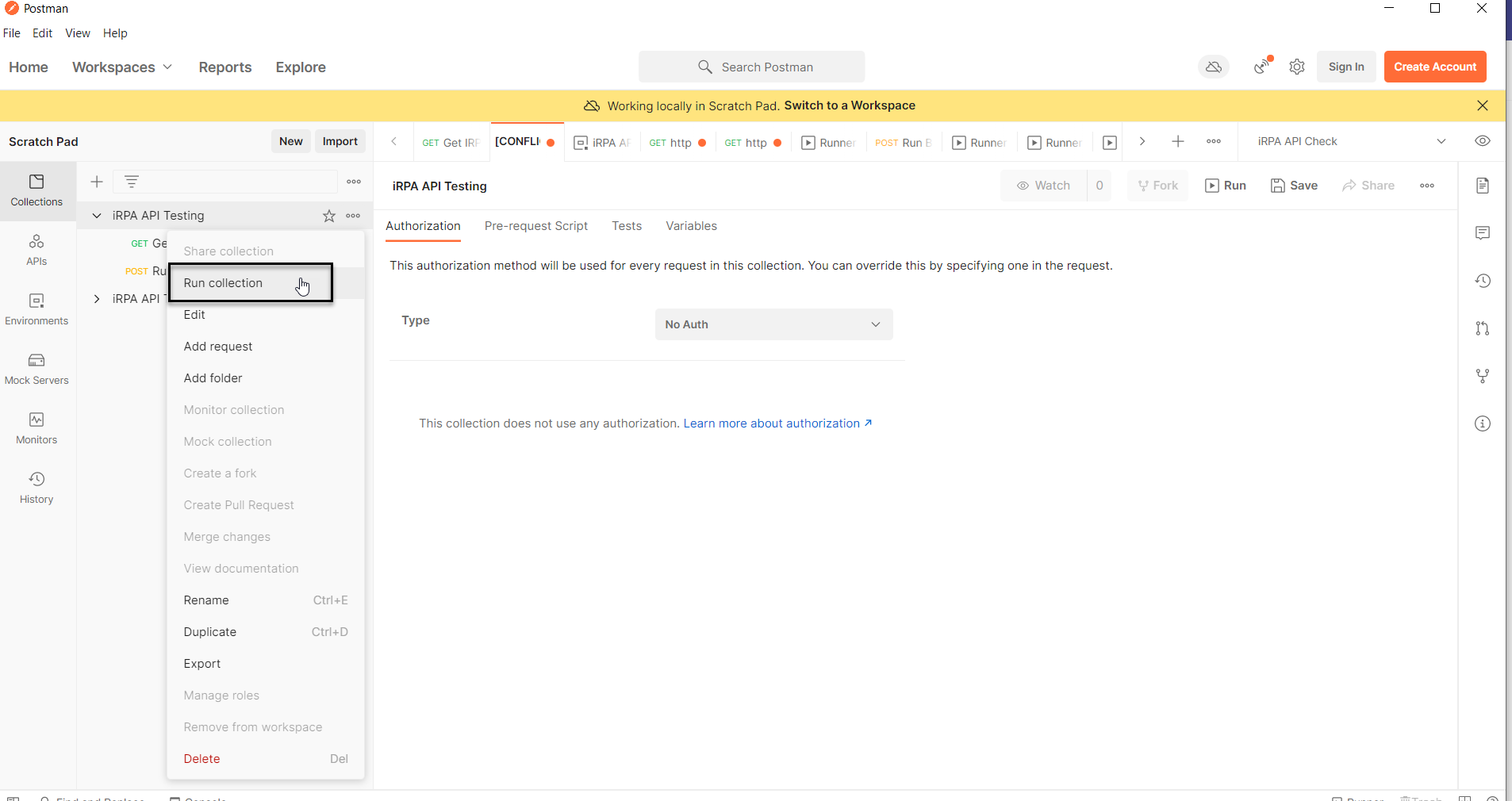
Task: Open the satellite capture requests icon
Action: coord(1262,67)
